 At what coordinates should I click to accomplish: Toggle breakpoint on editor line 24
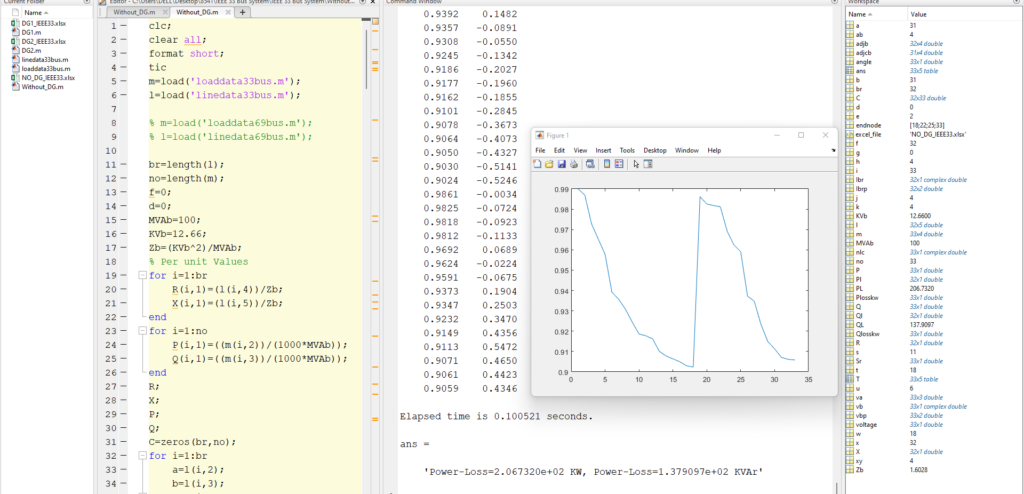[123, 344]
